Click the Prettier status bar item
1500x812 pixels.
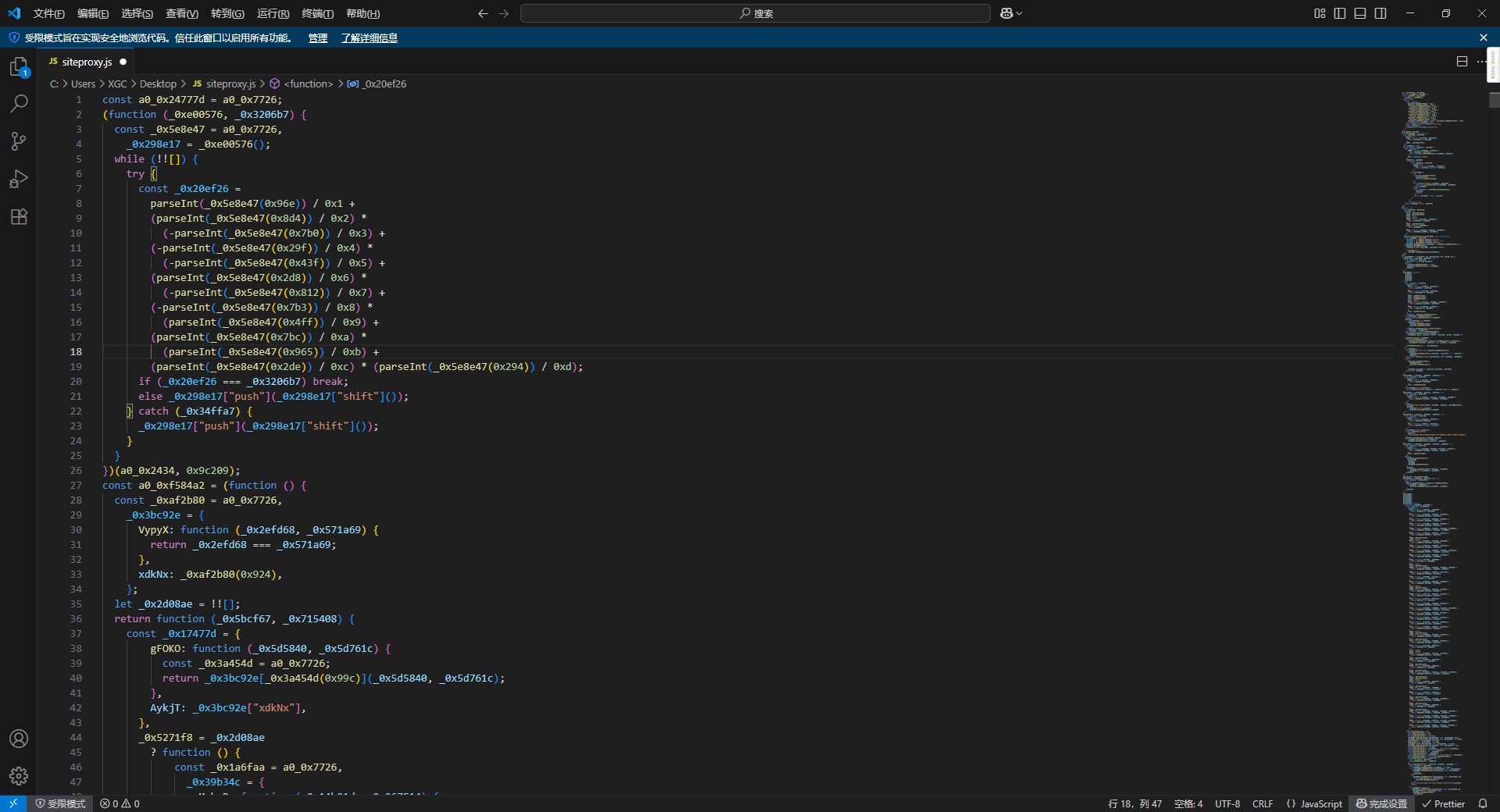coord(1443,803)
